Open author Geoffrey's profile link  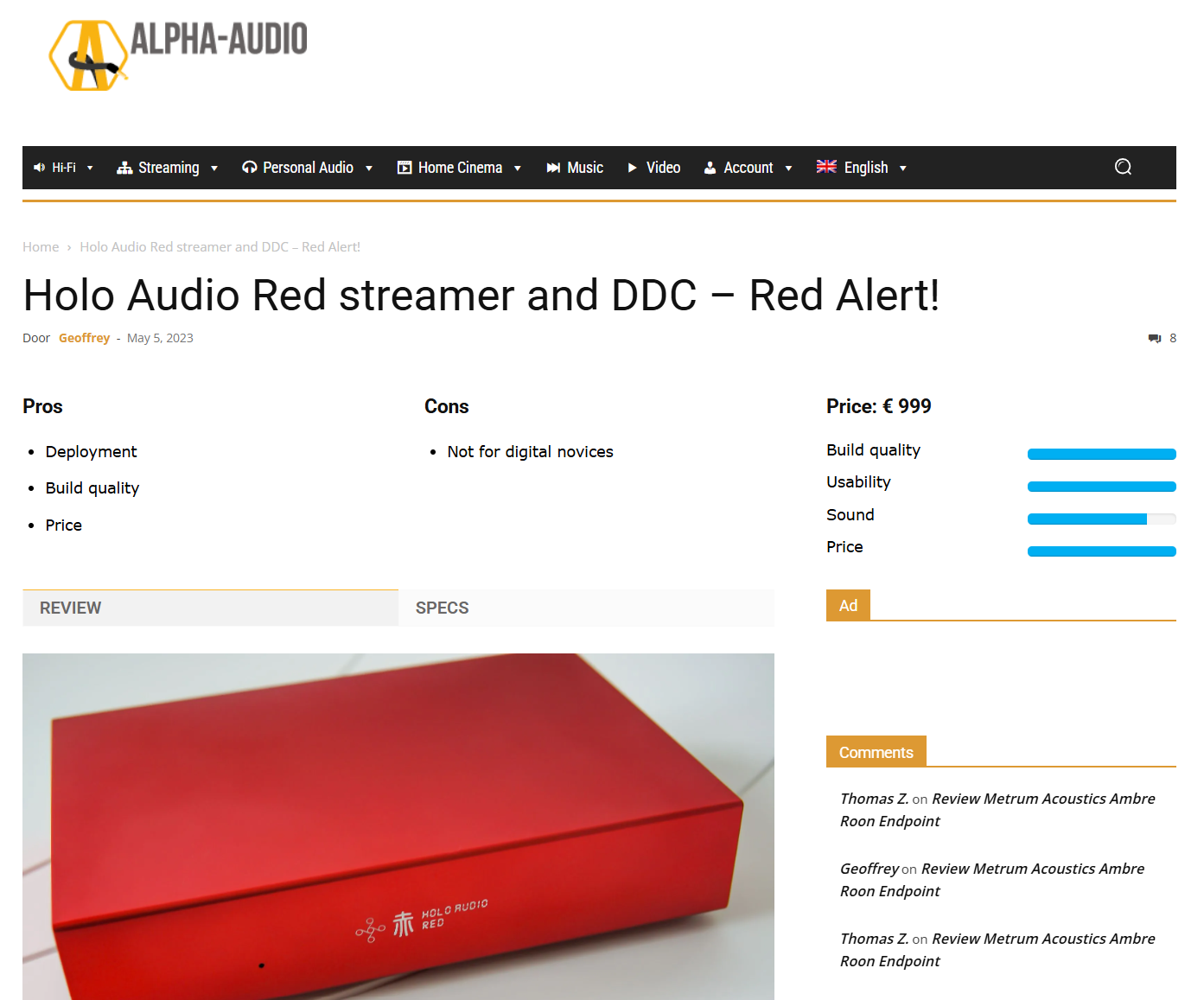[84, 338]
